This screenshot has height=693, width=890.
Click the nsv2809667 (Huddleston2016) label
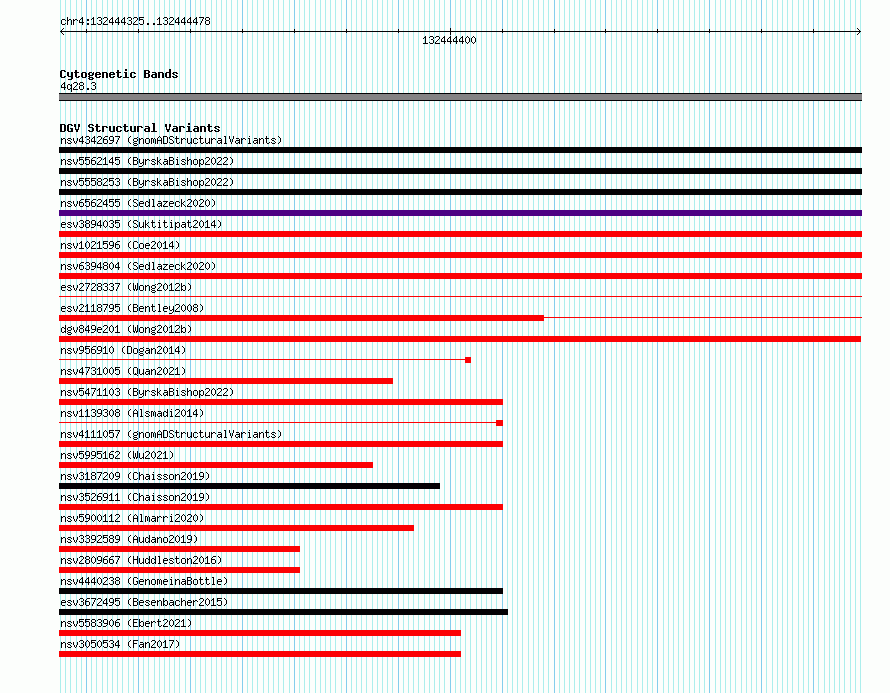pyautogui.click(x=141, y=560)
